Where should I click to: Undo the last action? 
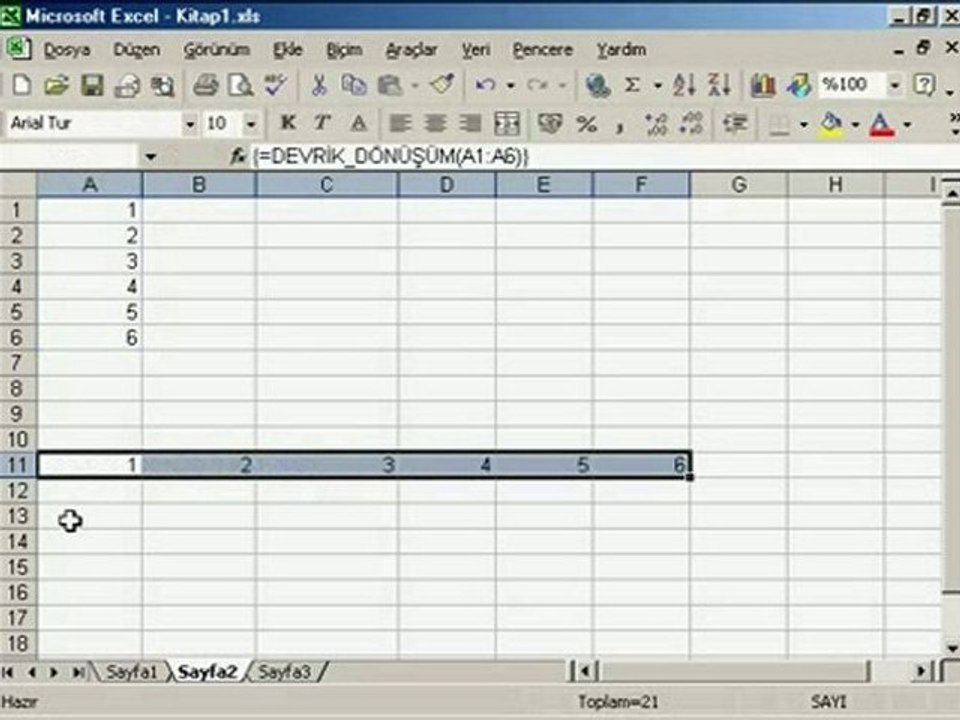pos(486,85)
